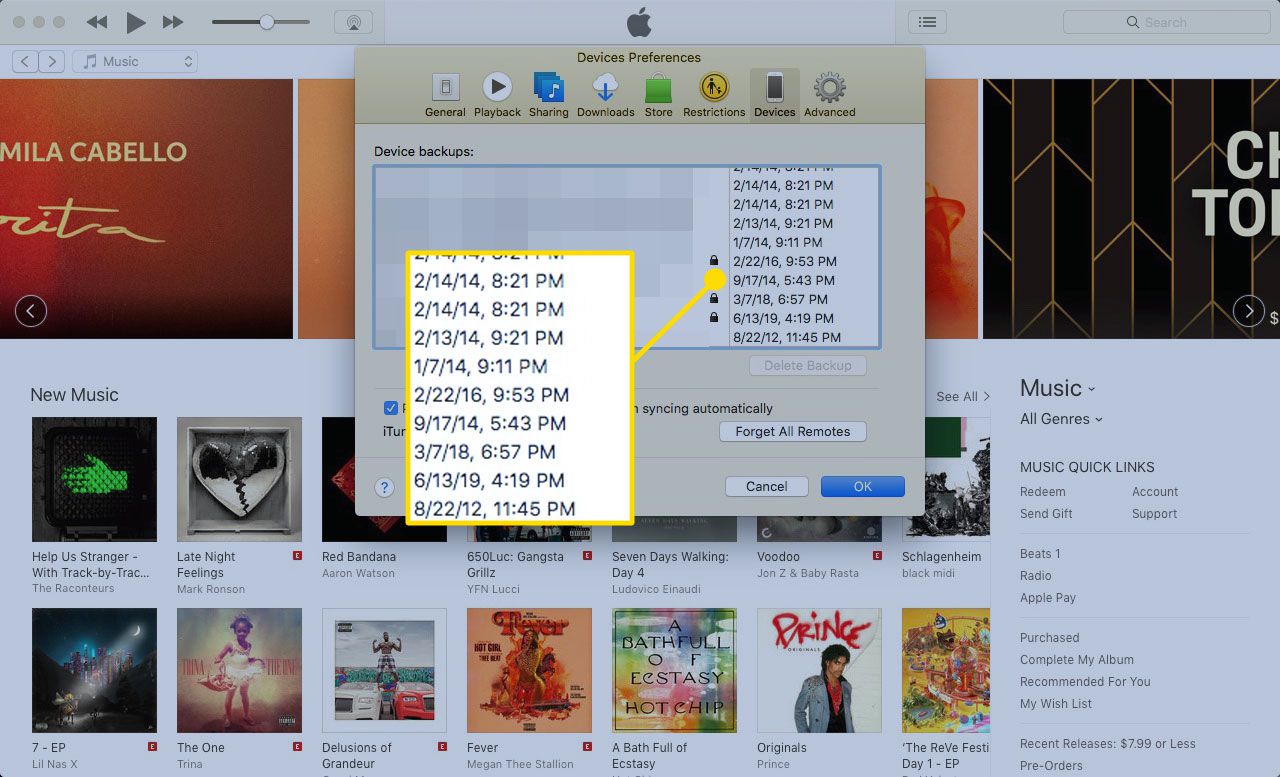This screenshot has height=777, width=1280.
Task: Open the Beats 1 link
Action: (1040, 554)
